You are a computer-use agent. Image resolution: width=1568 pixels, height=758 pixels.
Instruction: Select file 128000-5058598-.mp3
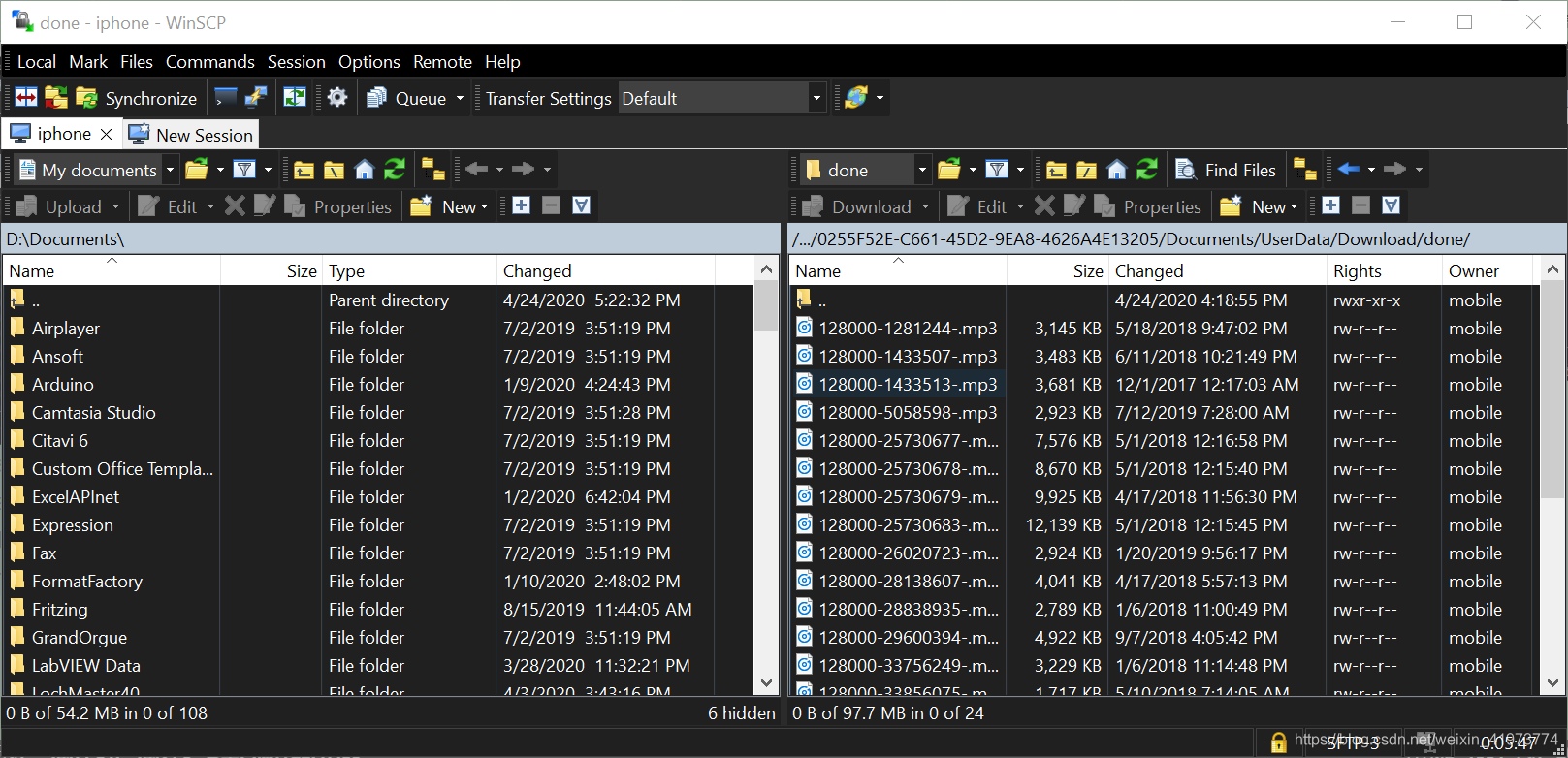(x=908, y=413)
